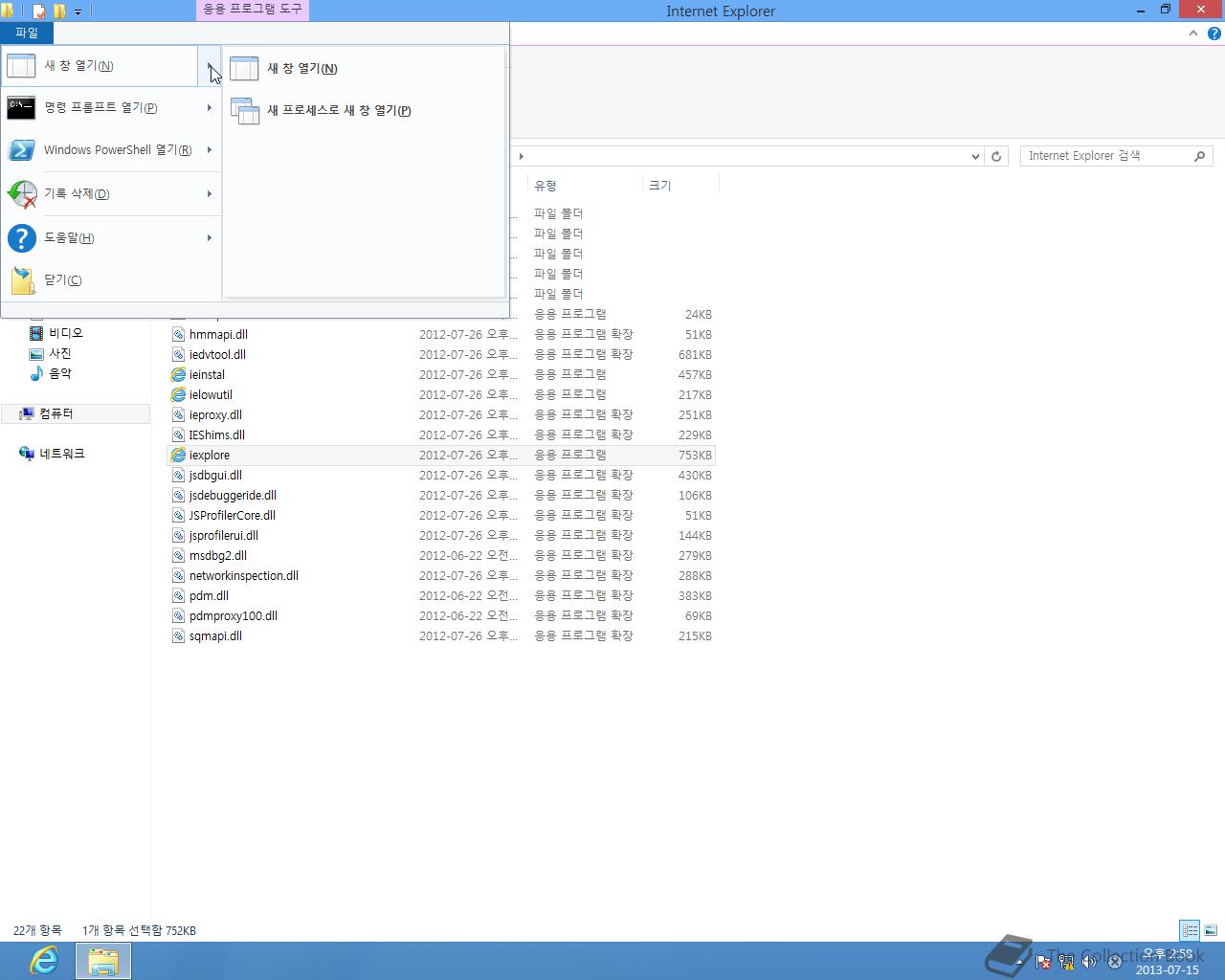Click the 닫기 folder icon
Screen dimensions: 1225x980
pyautogui.click(x=21, y=280)
